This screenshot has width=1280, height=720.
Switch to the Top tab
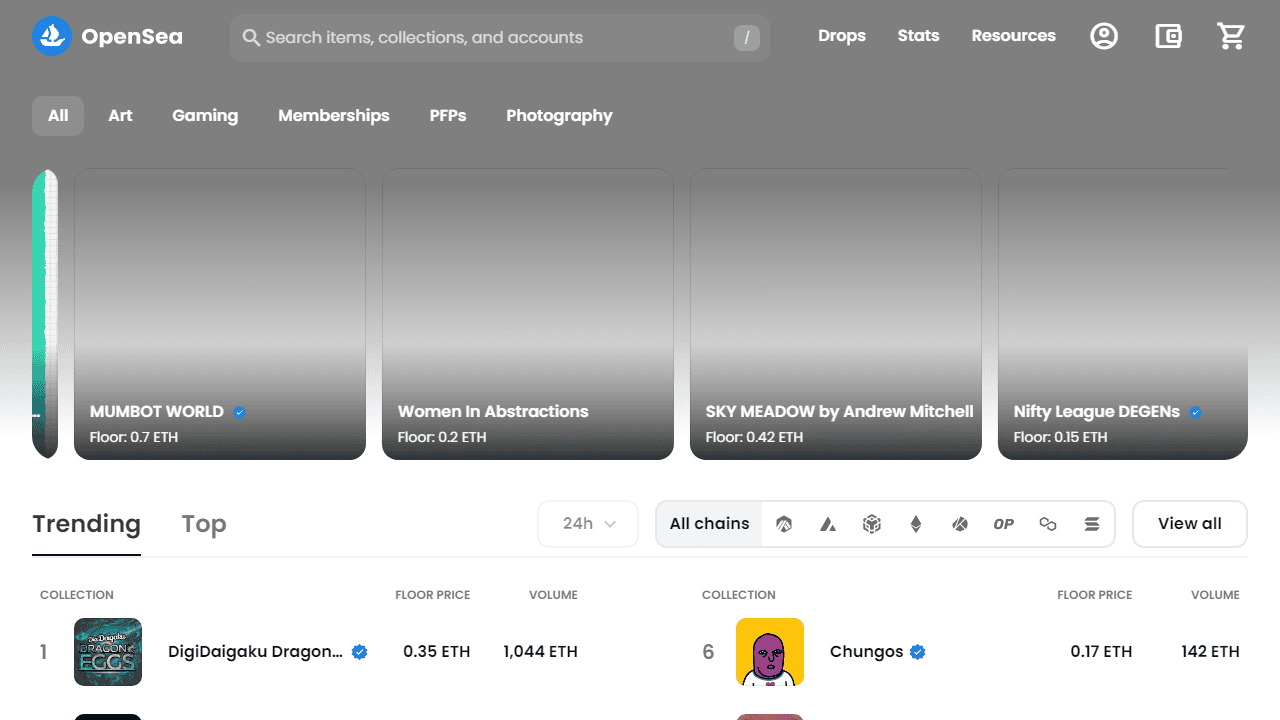pos(204,524)
